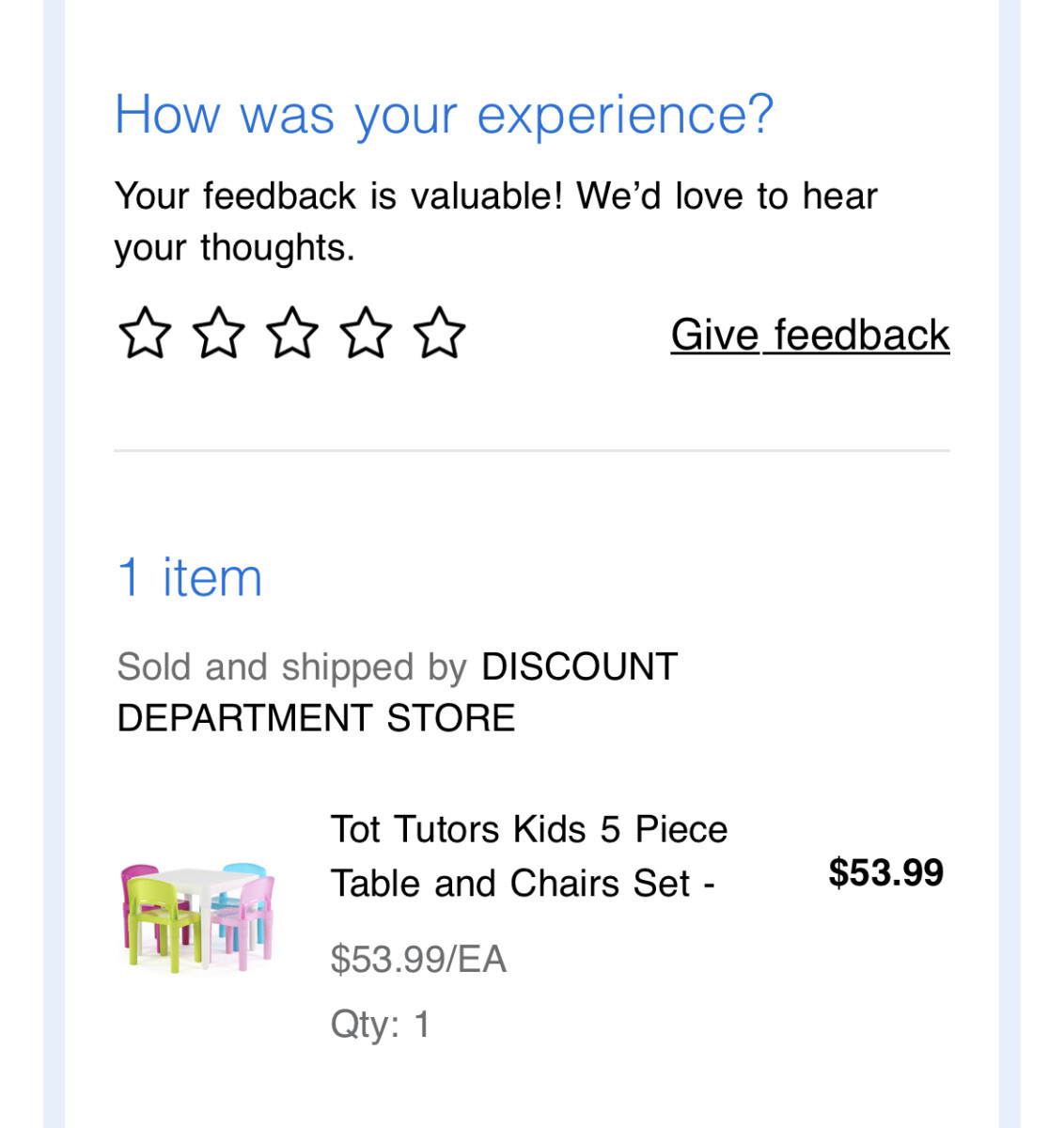Screen dimensions: 1064x1128
Task: Tap the fourth rating star
Action: [366, 334]
